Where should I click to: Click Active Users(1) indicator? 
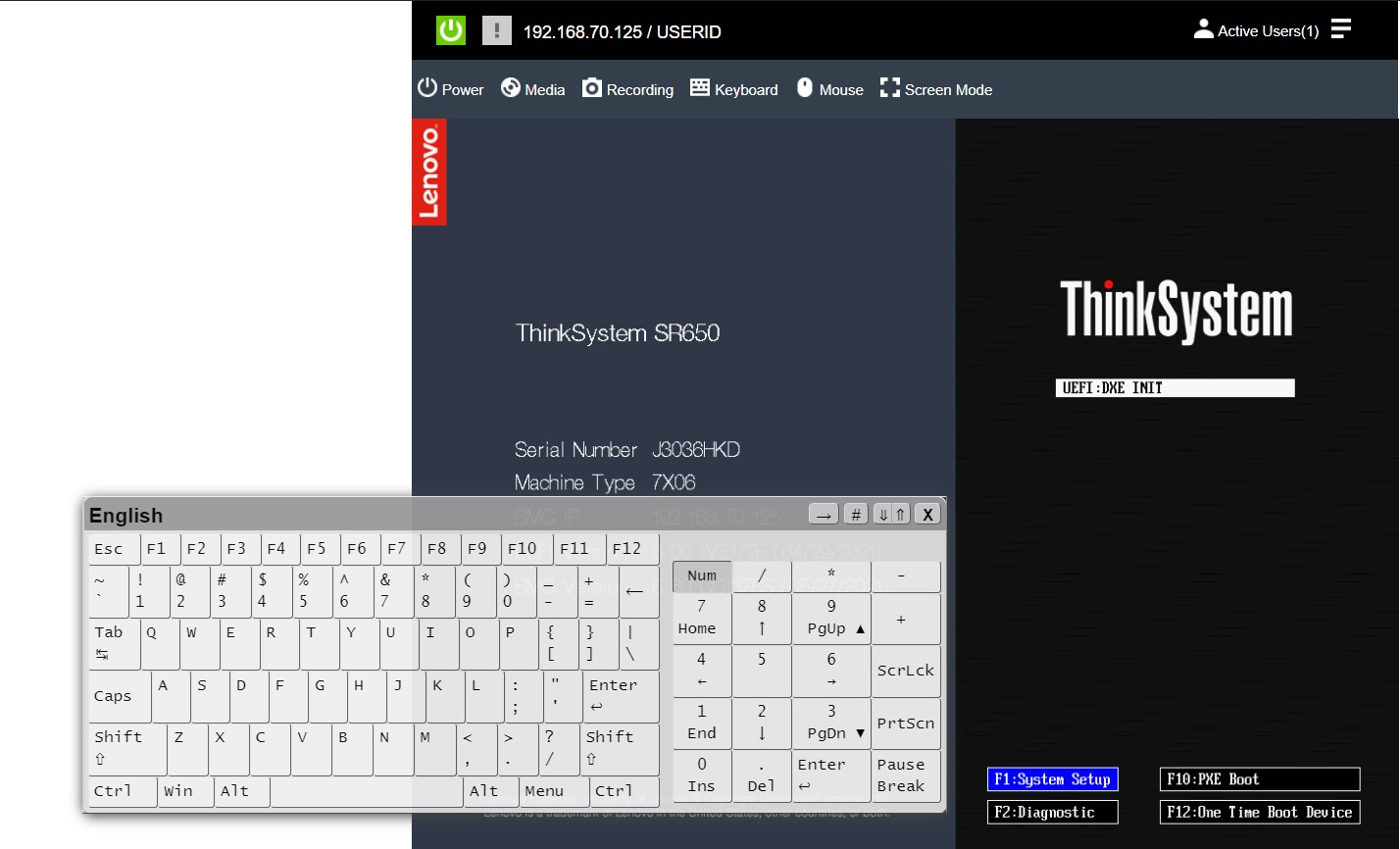(1256, 30)
